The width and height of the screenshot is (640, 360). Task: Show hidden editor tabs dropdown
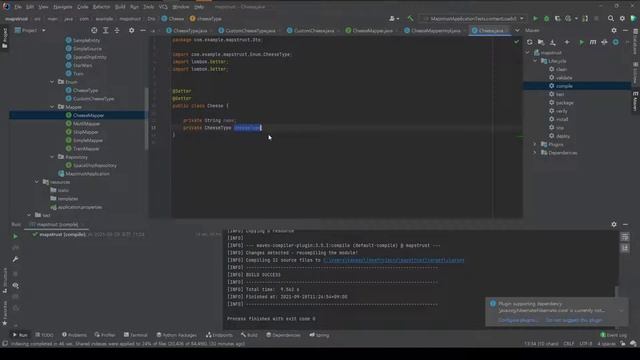pos(517,30)
